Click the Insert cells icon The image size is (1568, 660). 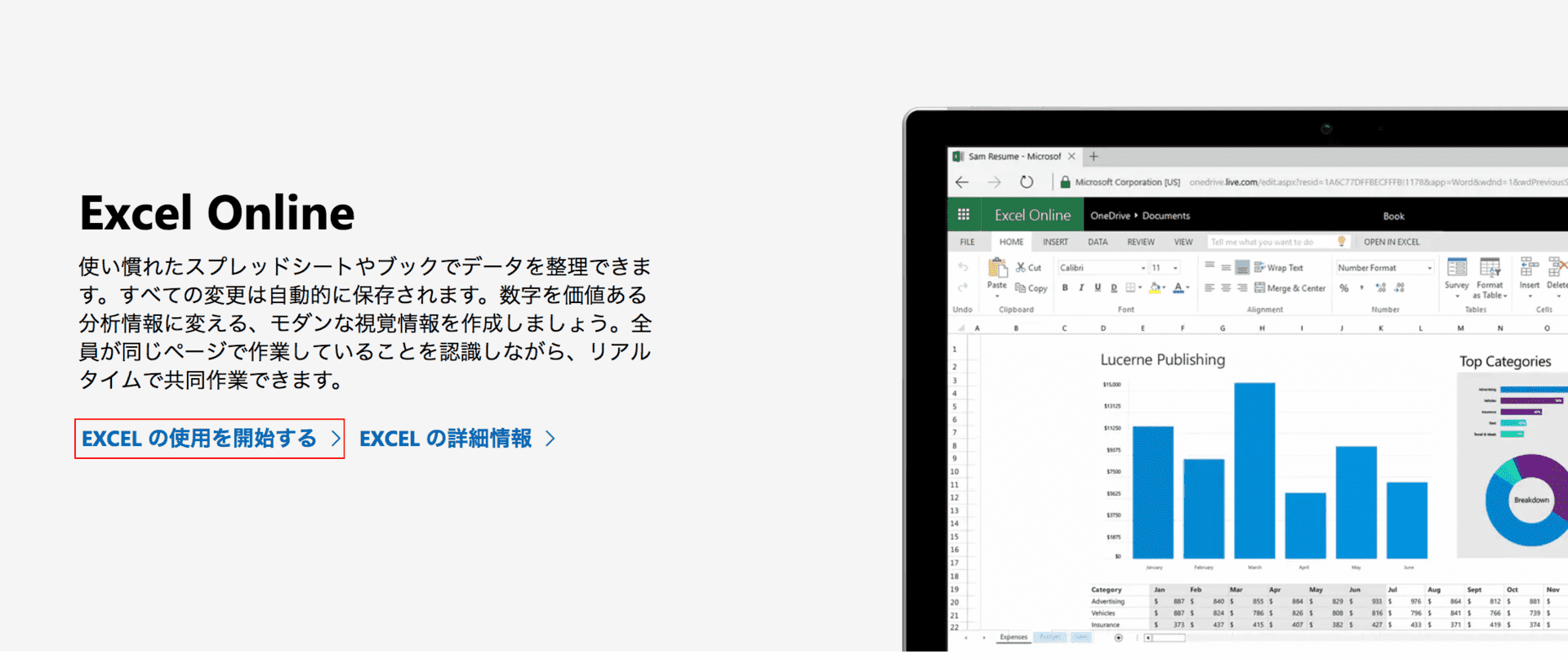1528,267
